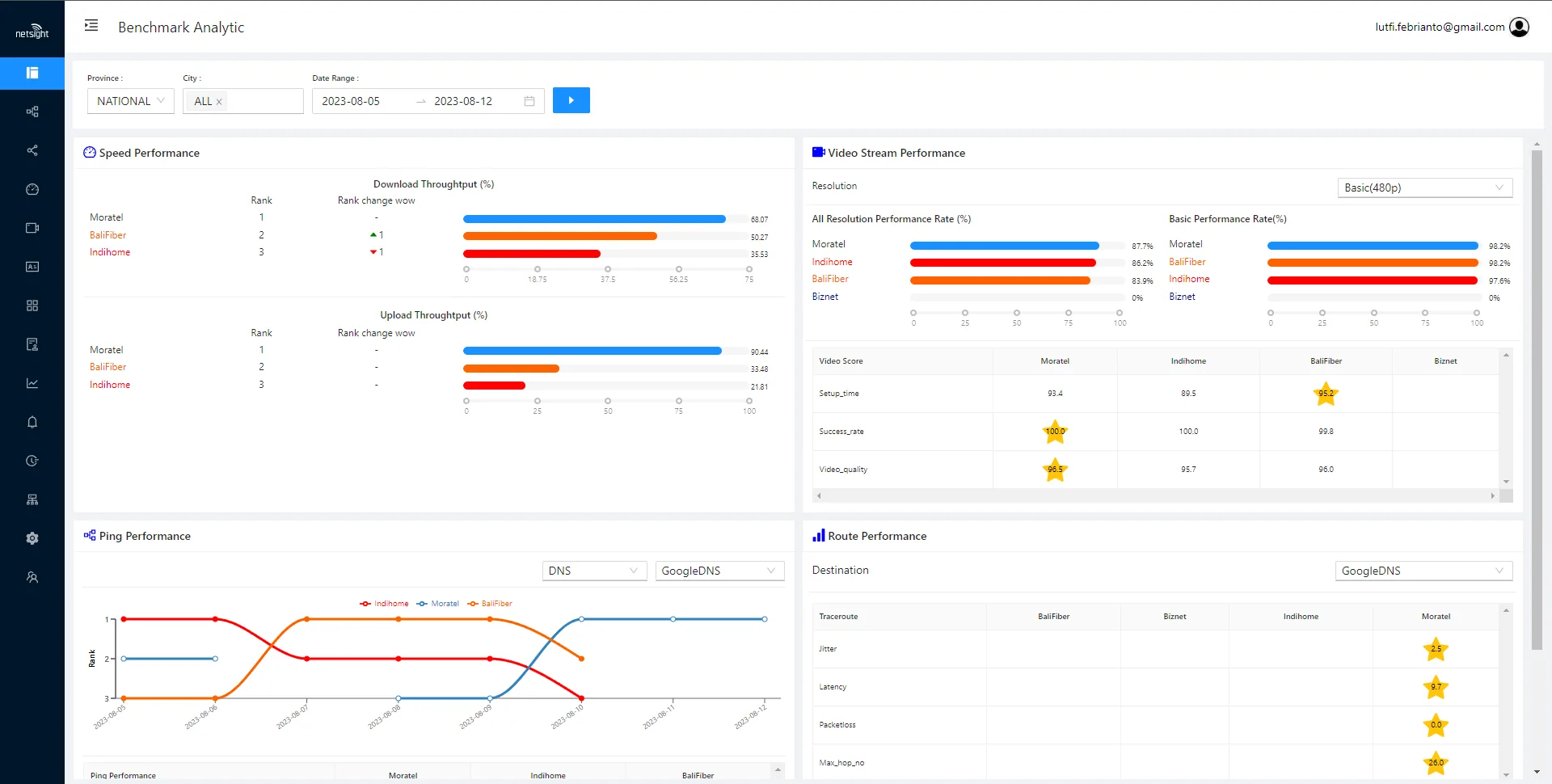Click the user avatar icon
The image size is (1552, 784).
1520,27
